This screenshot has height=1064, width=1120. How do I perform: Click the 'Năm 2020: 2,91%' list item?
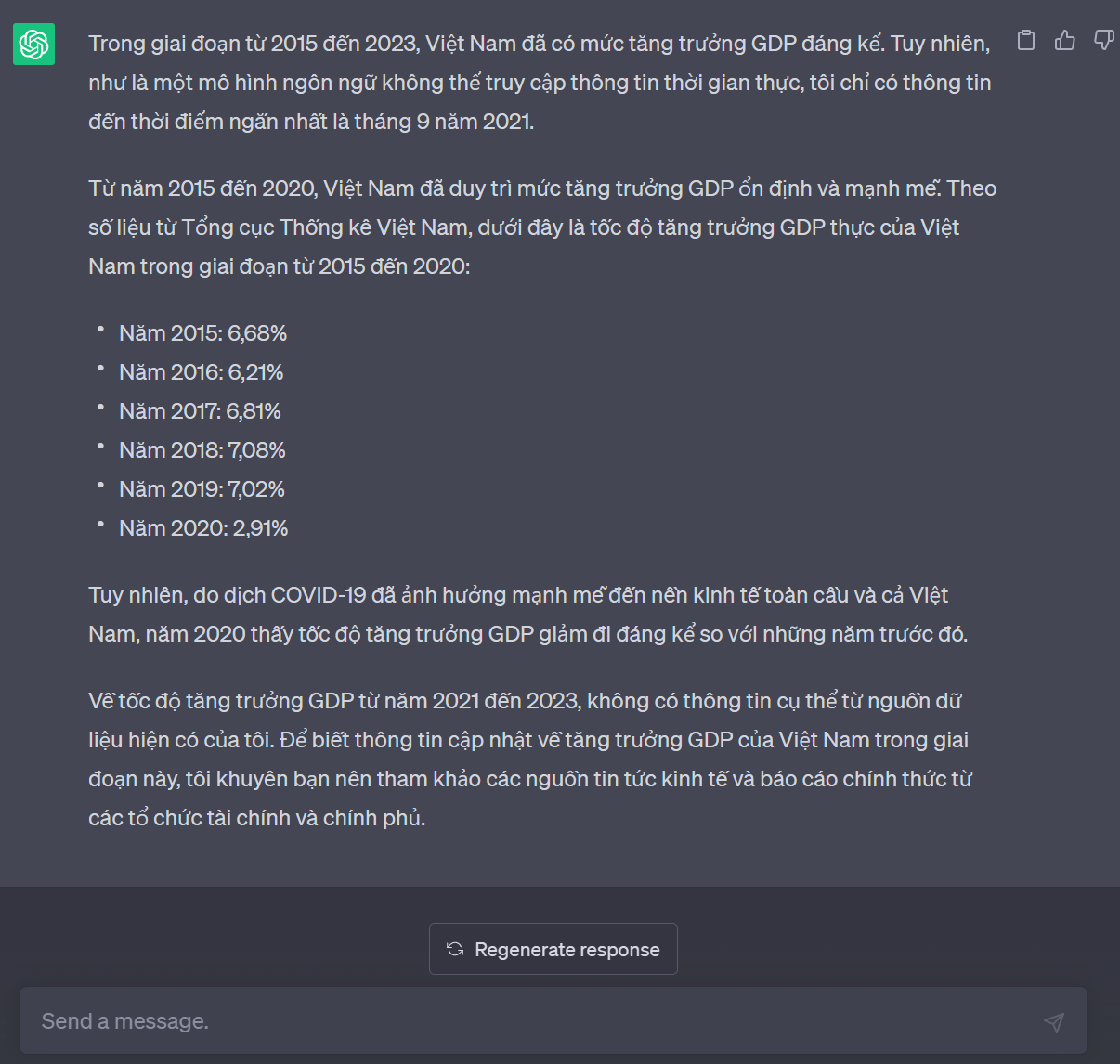point(203,528)
